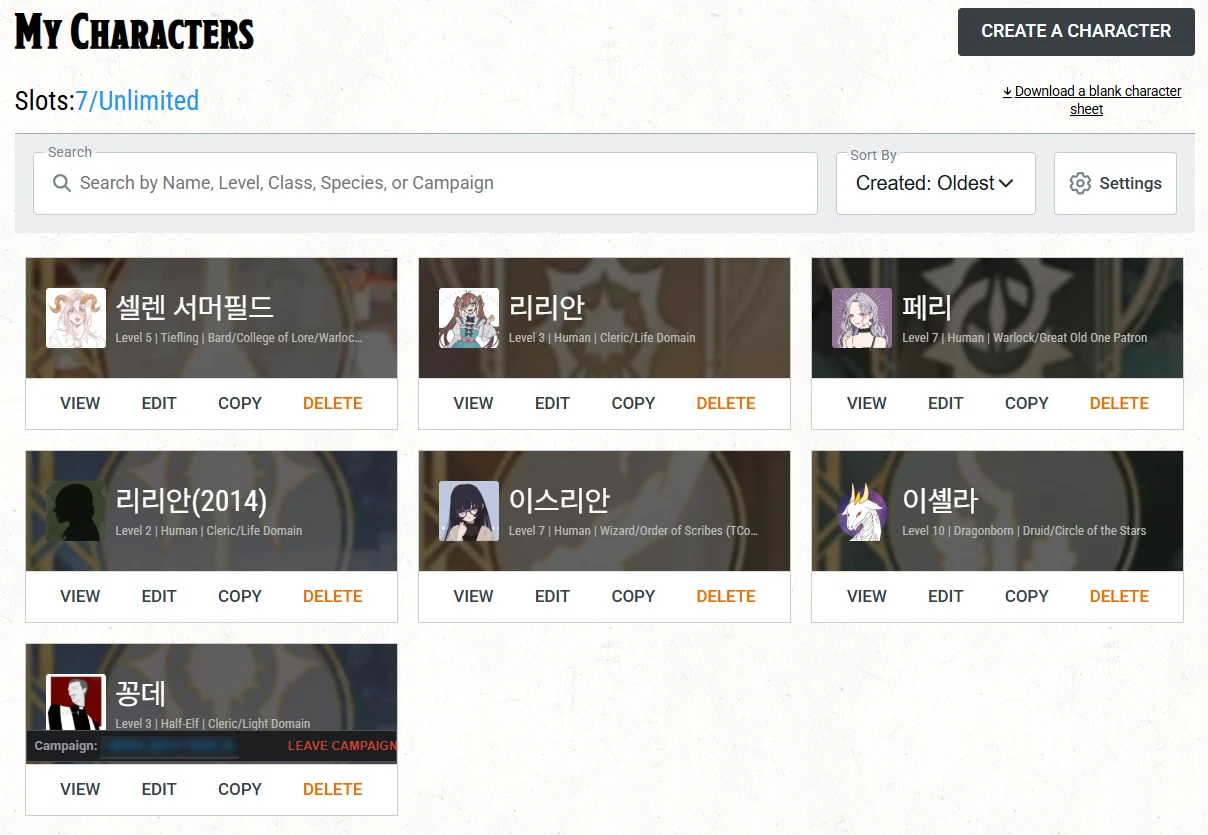View the 셀렌 서머필드 character
1208x835 pixels.
[80, 403]
